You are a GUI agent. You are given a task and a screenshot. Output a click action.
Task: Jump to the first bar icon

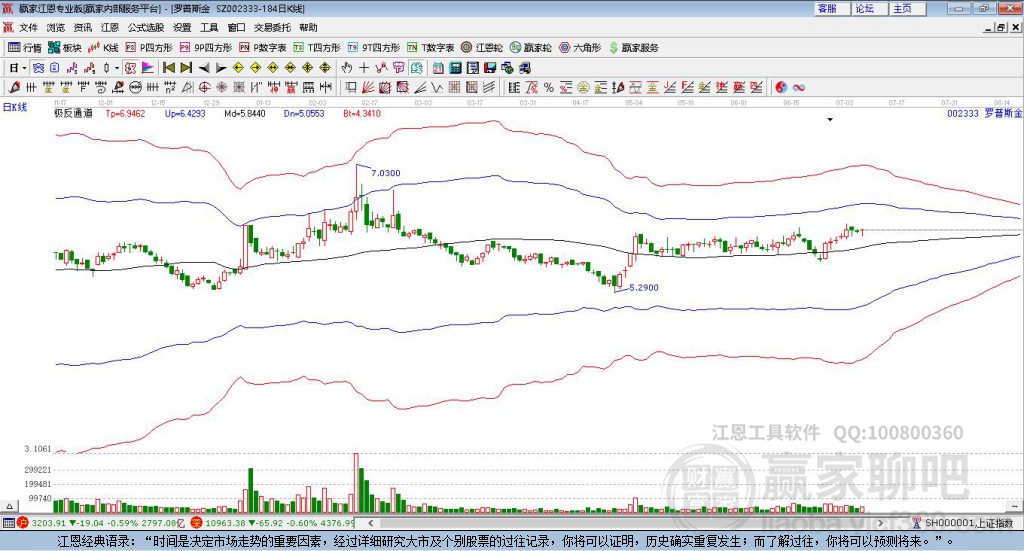coord(168,68)
